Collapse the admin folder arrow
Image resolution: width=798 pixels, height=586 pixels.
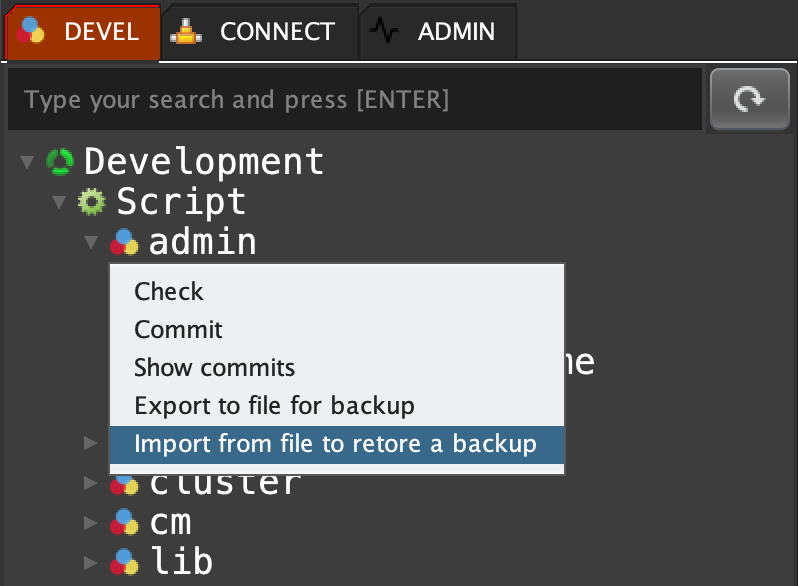[x=91, y=242]
